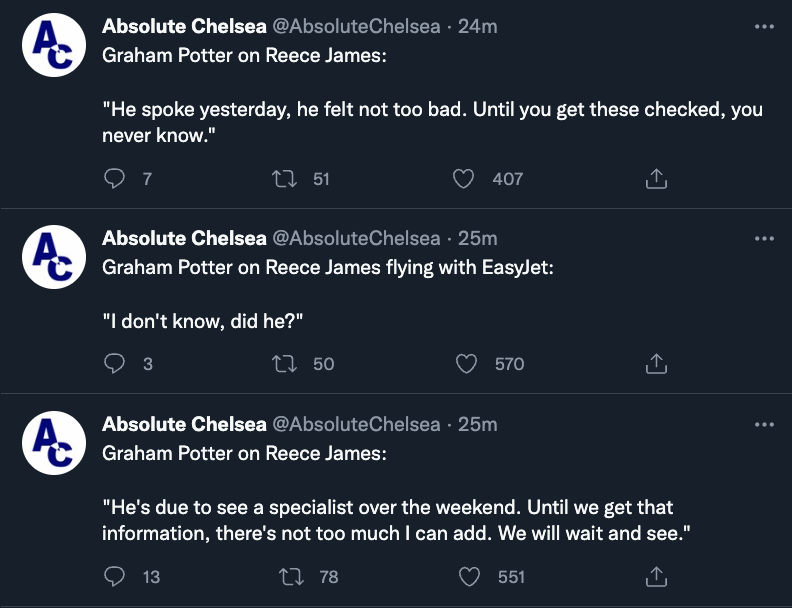Click @AbsoluteChelsea handle on the specialist tweet

click(x=356, y=424)
